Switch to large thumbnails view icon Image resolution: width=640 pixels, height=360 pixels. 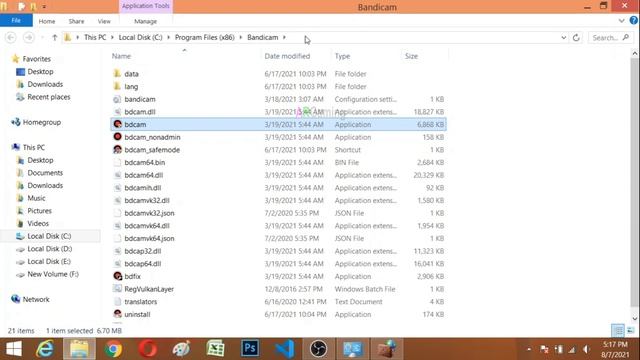[631, 330]
